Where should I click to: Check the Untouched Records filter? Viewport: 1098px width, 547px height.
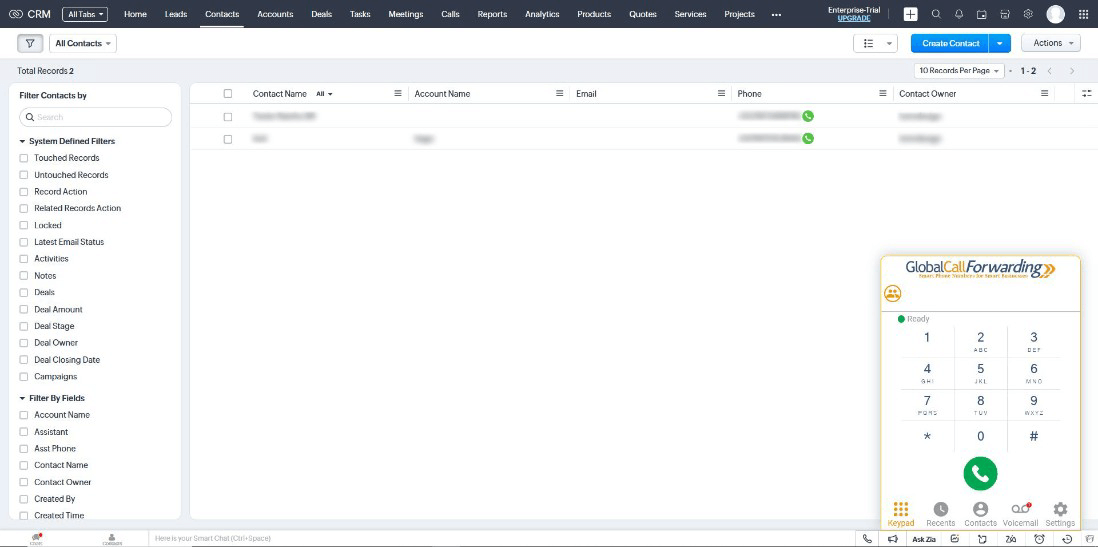24,175
